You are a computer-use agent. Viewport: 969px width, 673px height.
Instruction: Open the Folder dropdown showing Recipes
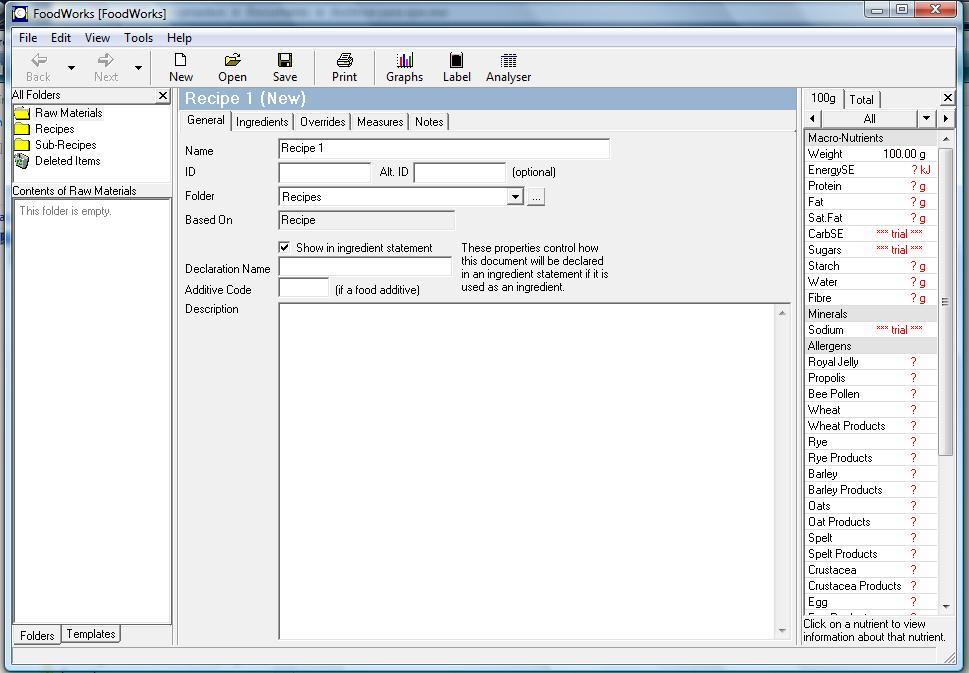515,196
